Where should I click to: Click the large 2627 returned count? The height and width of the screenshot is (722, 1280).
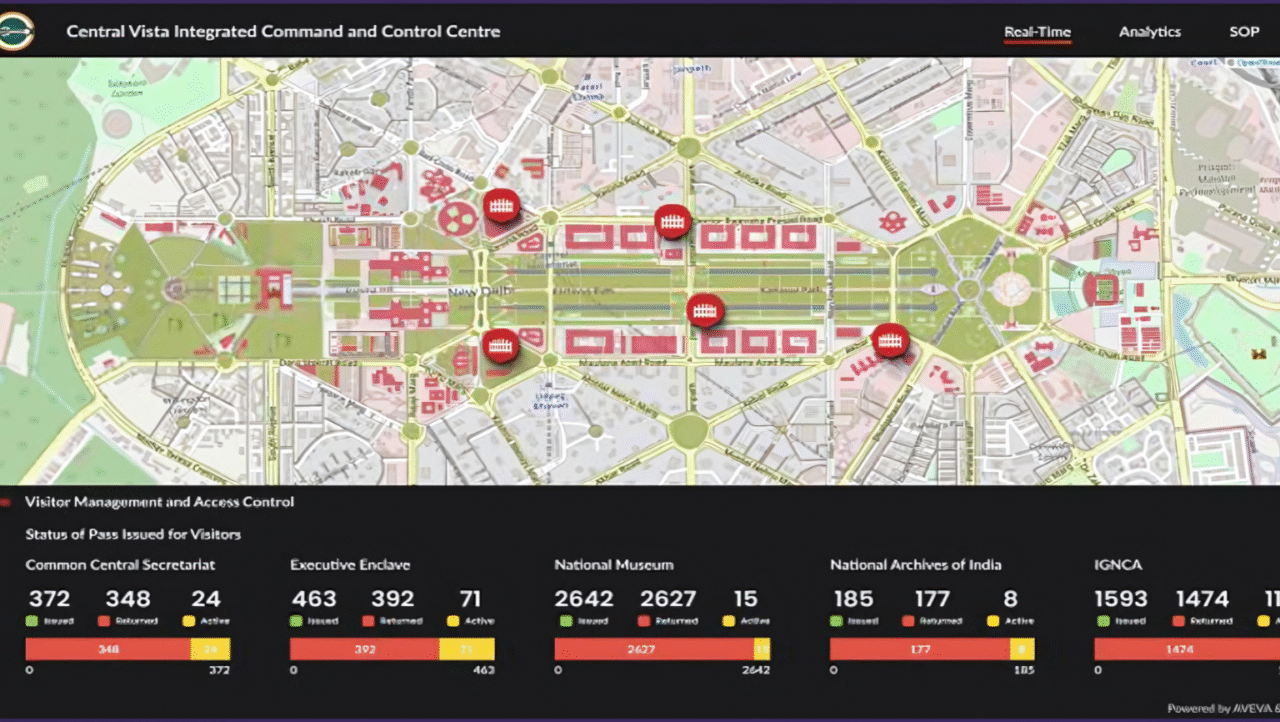click(x=667, y=599)
